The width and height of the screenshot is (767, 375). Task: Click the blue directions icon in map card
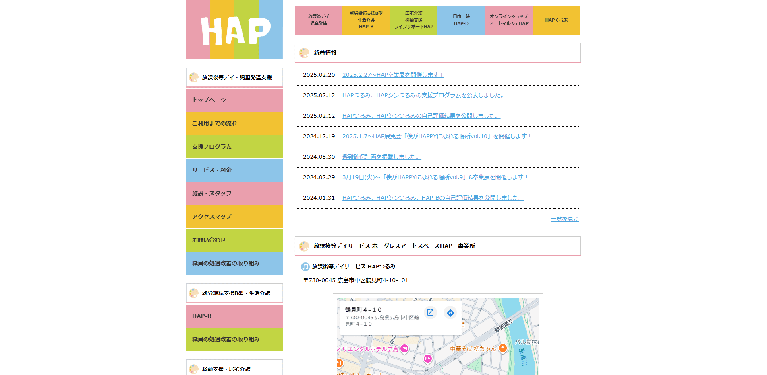tap(451, 313)
